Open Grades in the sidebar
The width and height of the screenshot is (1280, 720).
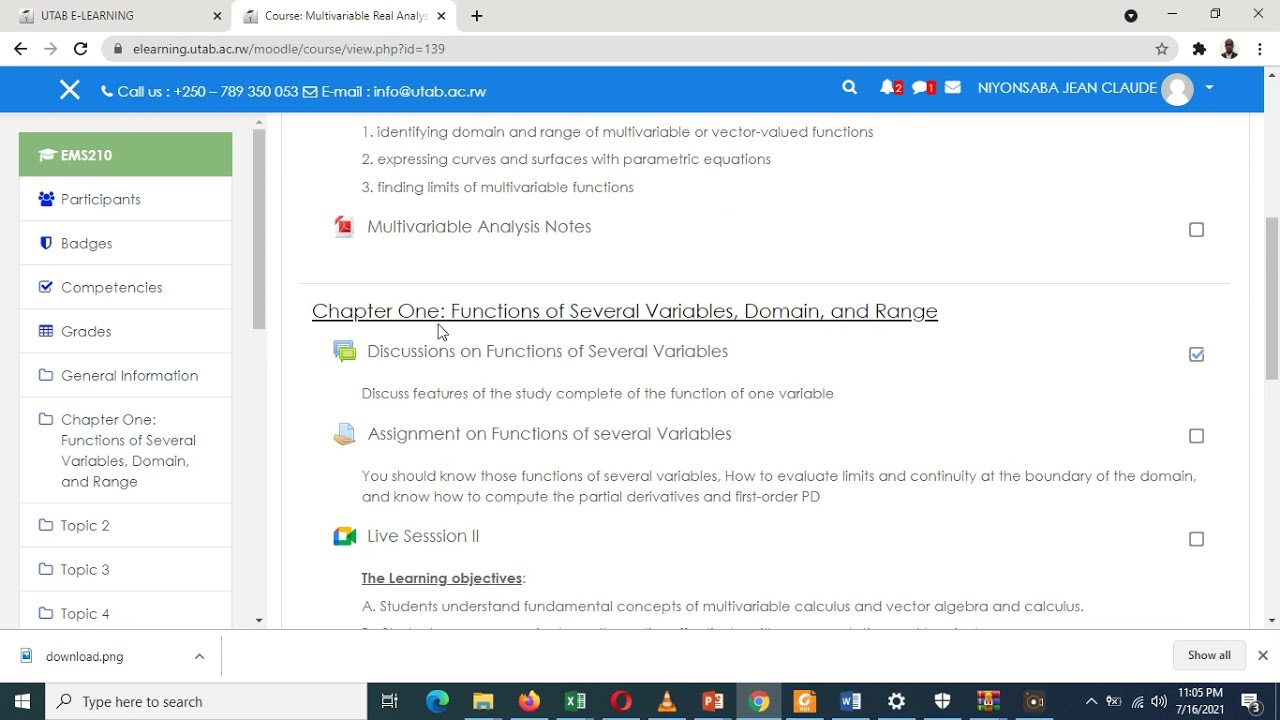pyautogui.click(x=125, y=331)
